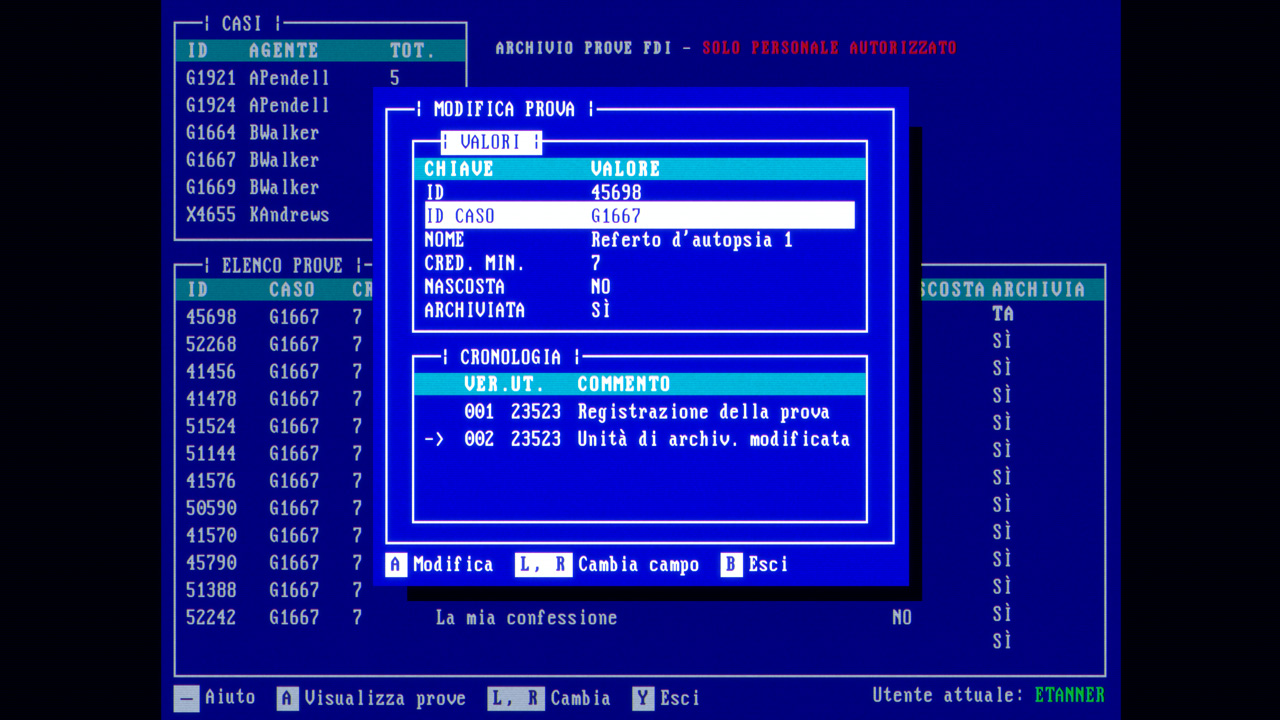Image resolution: width=1280 pixels, height=720 pixels.
Task: Click the CHIAVE column header
Action: tap(459, 169)
